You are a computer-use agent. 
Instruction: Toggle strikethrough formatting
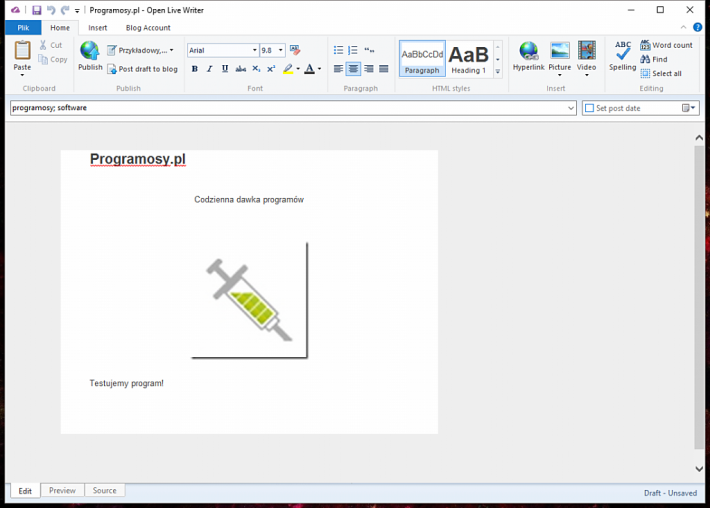(240, 69)
